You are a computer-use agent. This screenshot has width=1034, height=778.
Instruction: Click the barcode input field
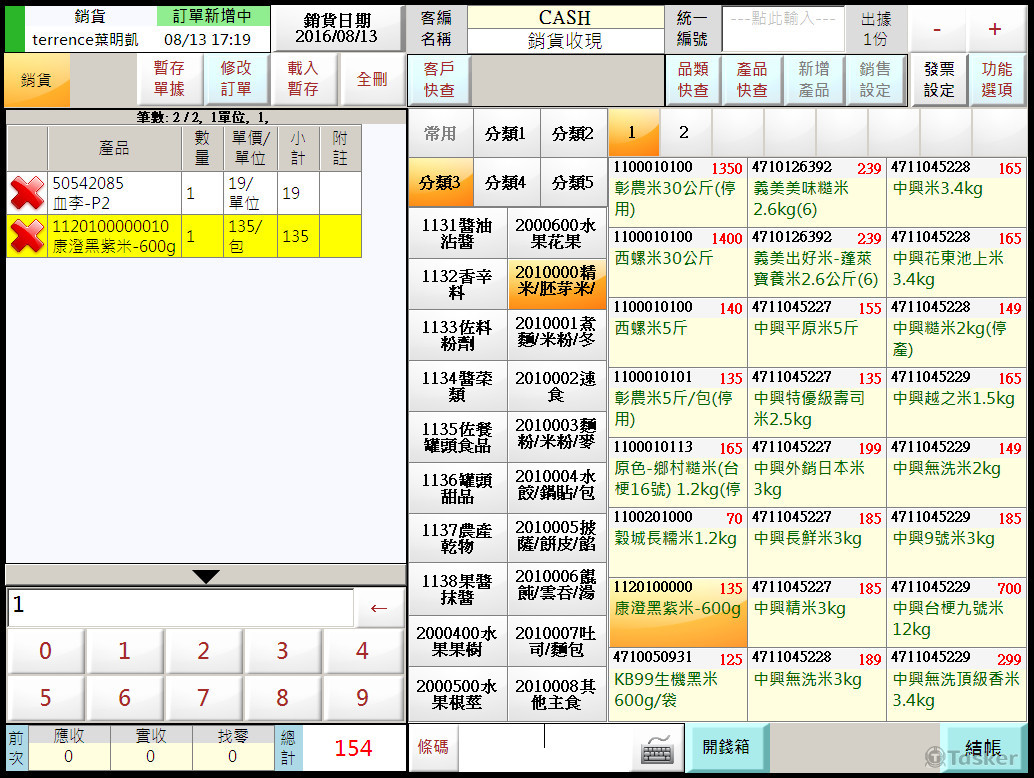coord(545,746)
